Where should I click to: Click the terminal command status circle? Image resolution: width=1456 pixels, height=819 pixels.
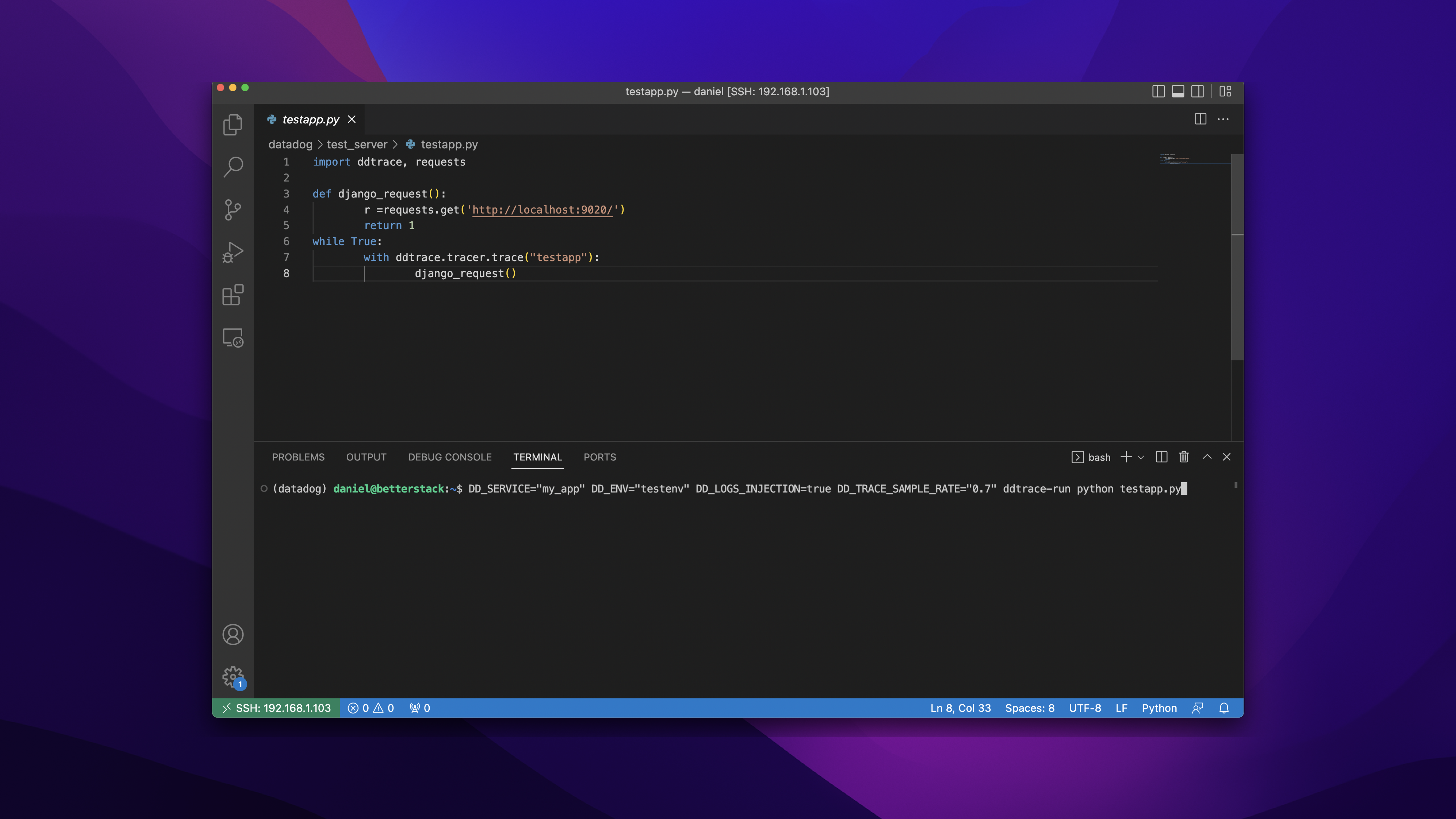click(264, 488)
